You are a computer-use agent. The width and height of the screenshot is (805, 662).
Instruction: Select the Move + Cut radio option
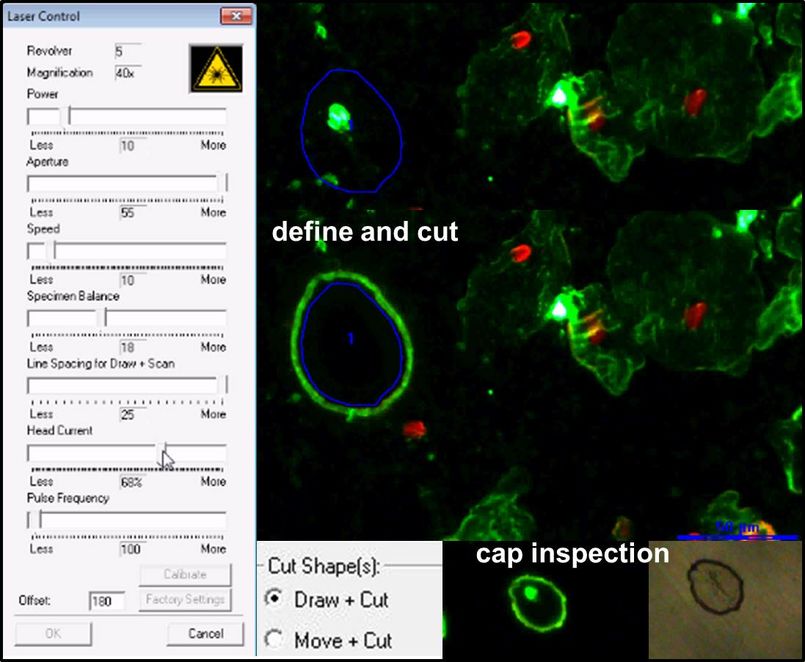[x=275, y=639]
